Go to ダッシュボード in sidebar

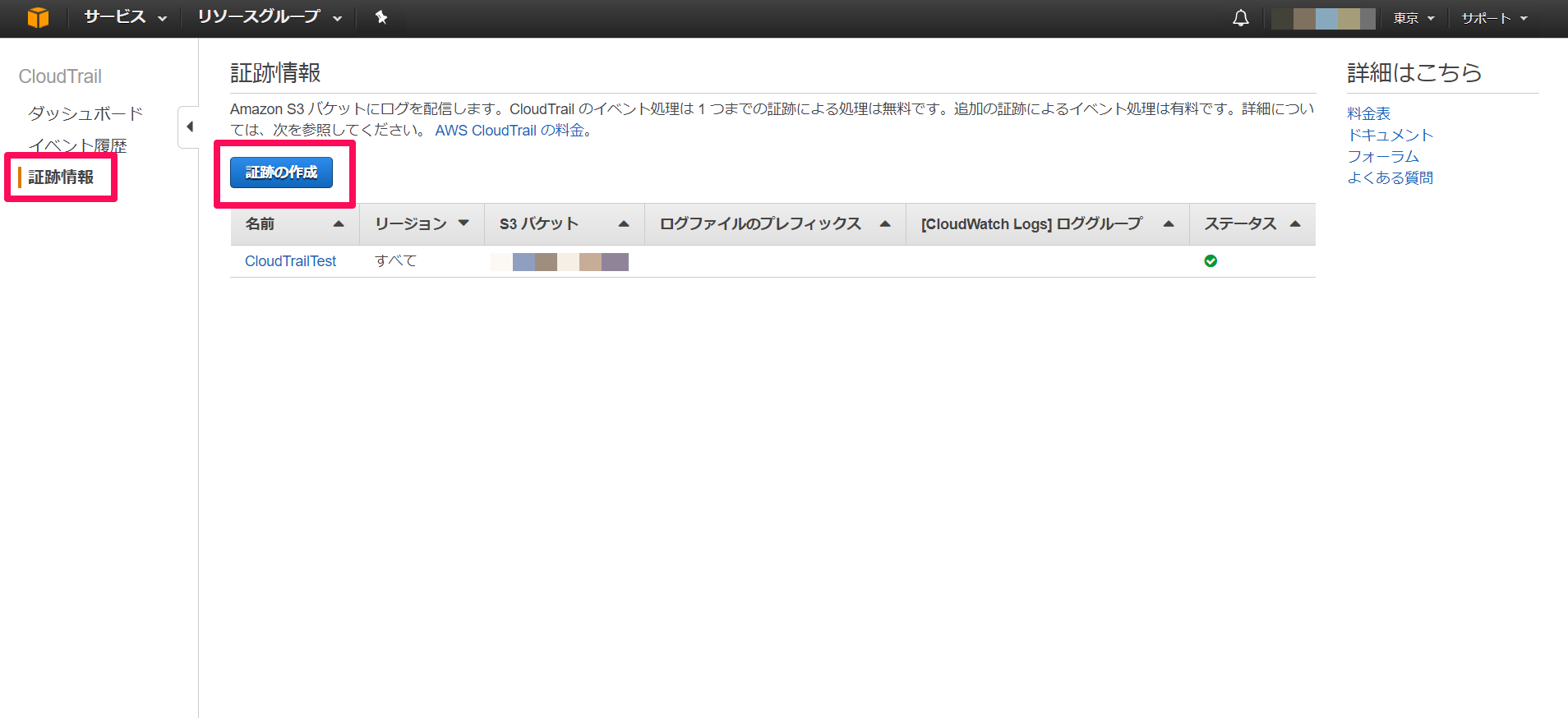click(85, 113)
